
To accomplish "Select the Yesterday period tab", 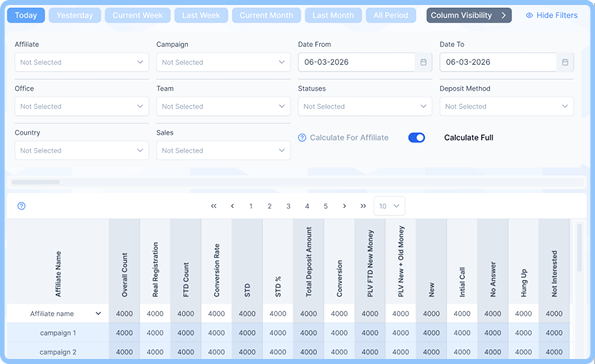I will [x=75, y=16].
